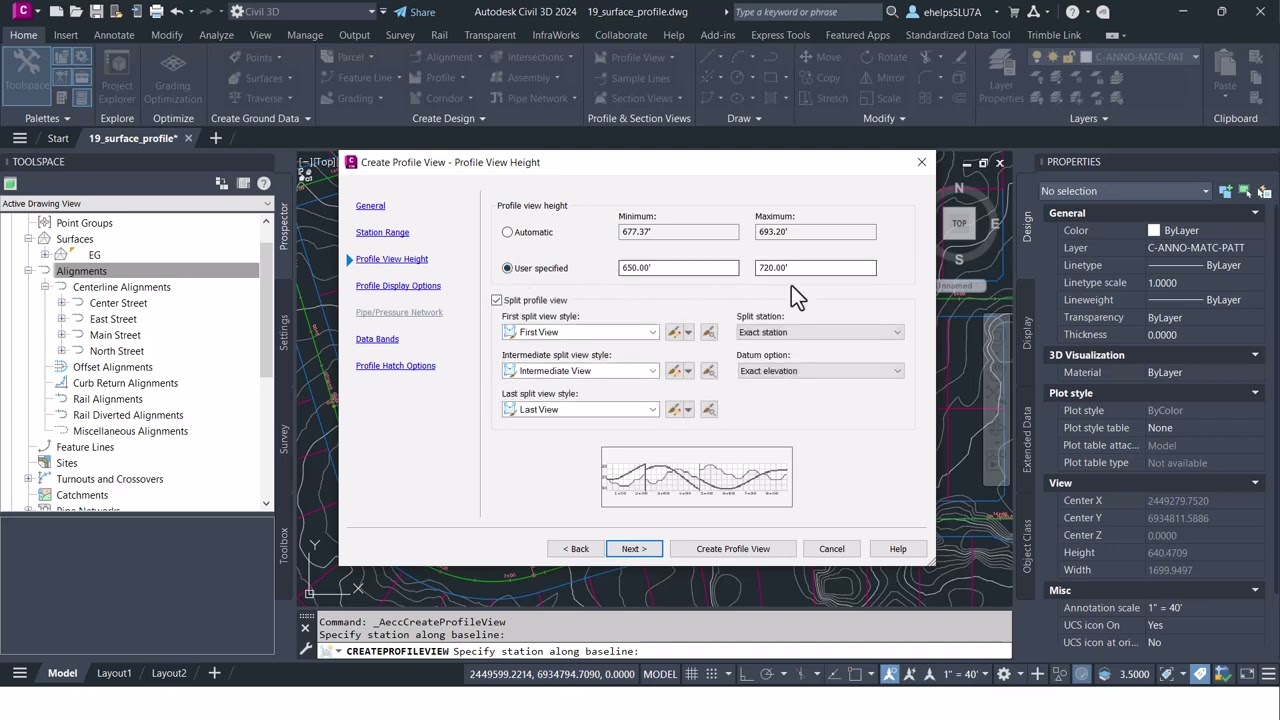
Task: Select the North Street alignment in tree
Action: 117,351
